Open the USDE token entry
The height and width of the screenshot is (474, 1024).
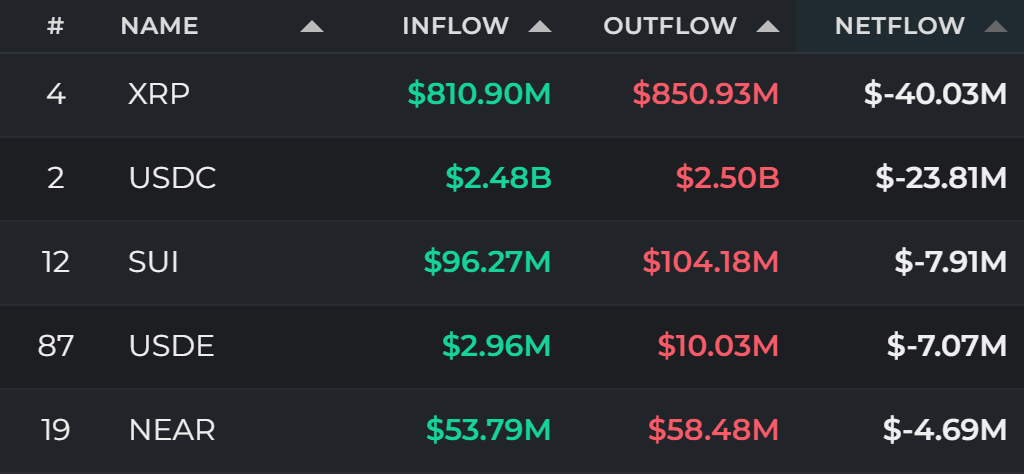point(172,346)
